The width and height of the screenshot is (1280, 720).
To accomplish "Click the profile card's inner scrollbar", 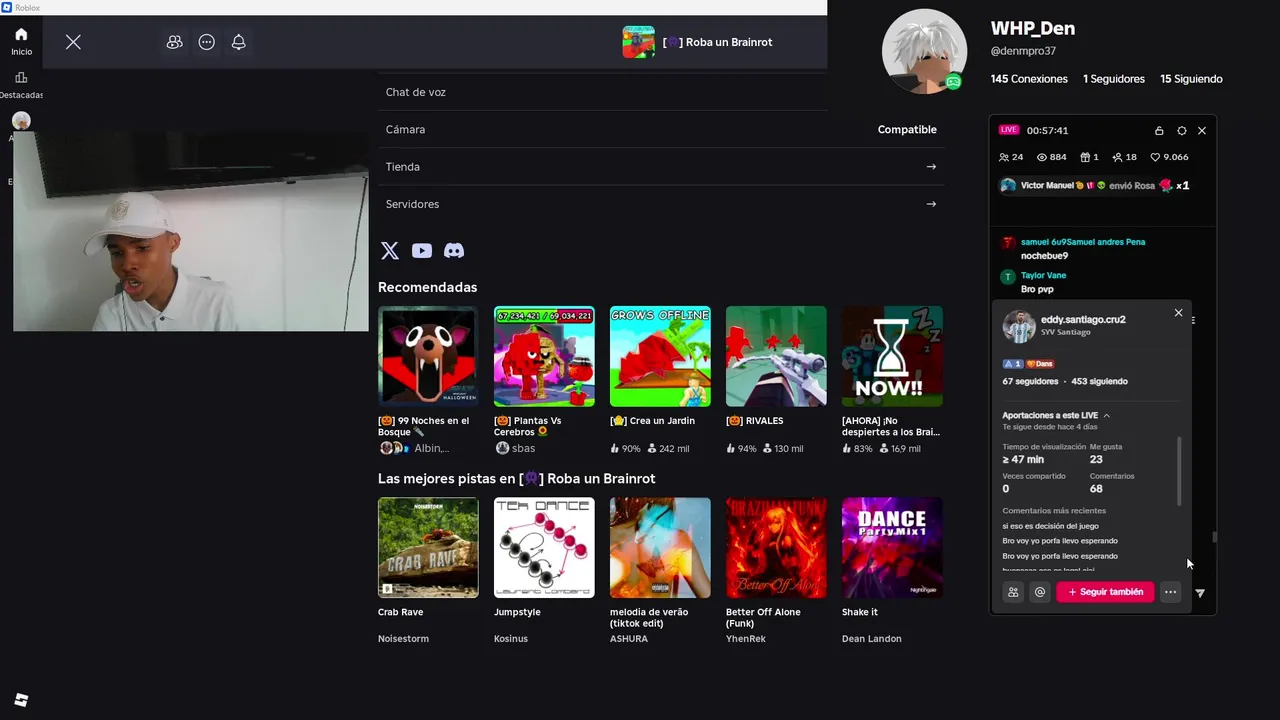I will tap(1179, 470).
